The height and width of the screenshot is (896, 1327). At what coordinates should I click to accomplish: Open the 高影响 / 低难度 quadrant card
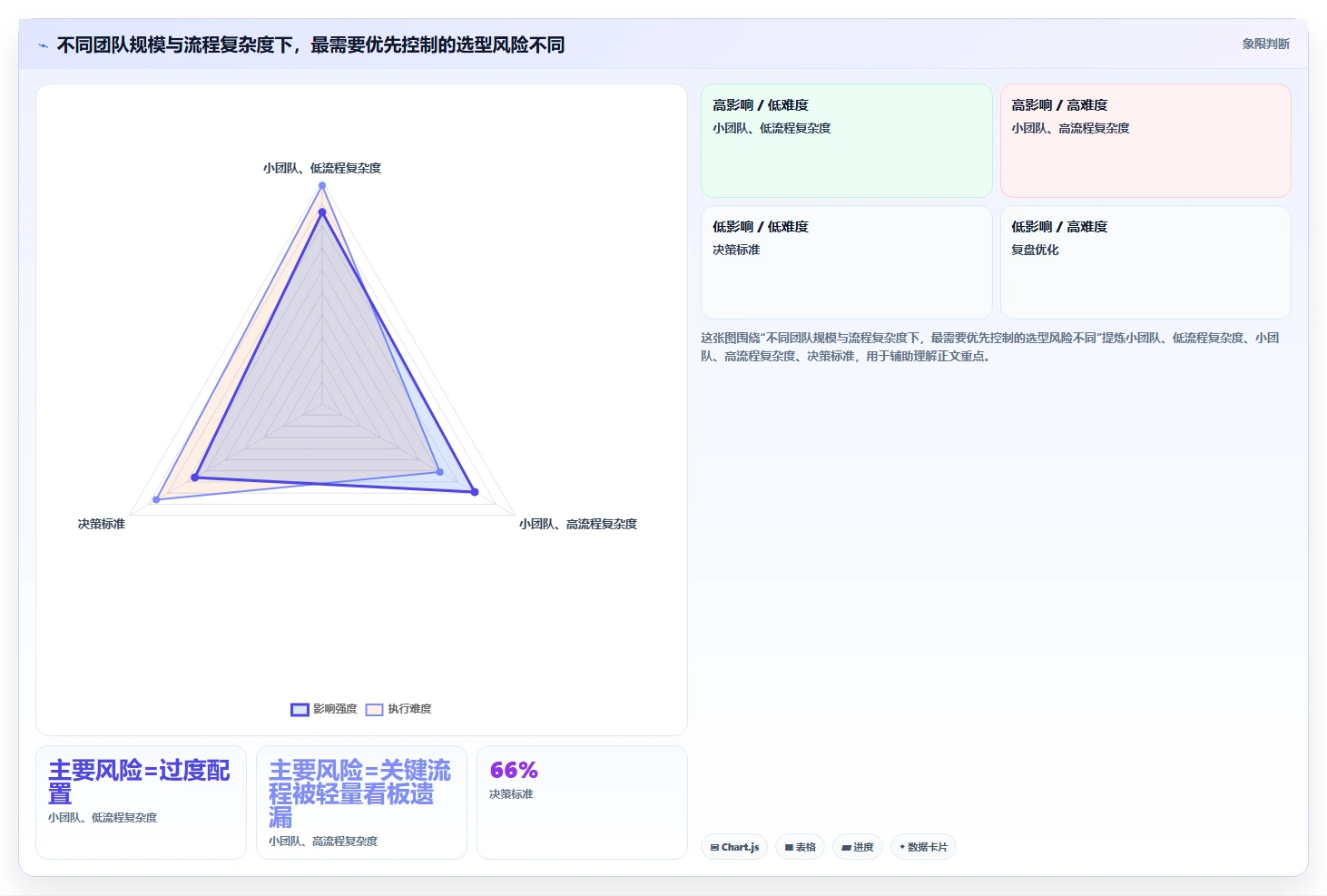tap(847, 141)
